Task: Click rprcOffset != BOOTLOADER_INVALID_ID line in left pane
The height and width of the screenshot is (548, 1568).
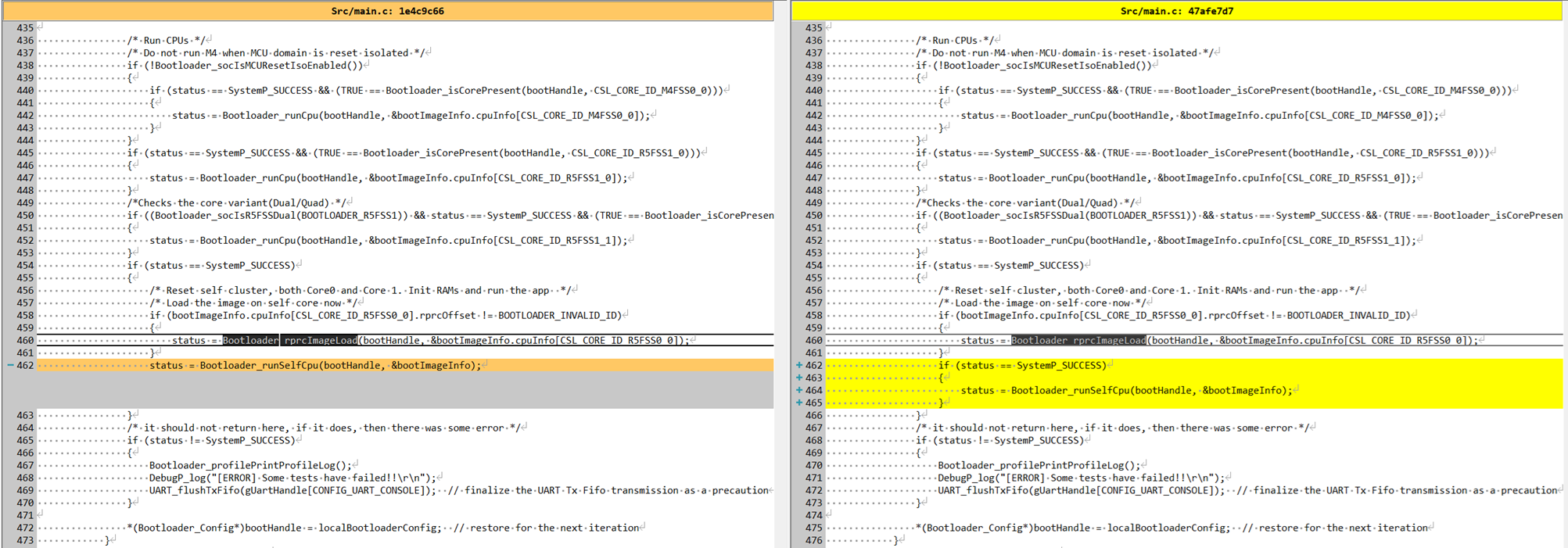Action: point(386,315)
